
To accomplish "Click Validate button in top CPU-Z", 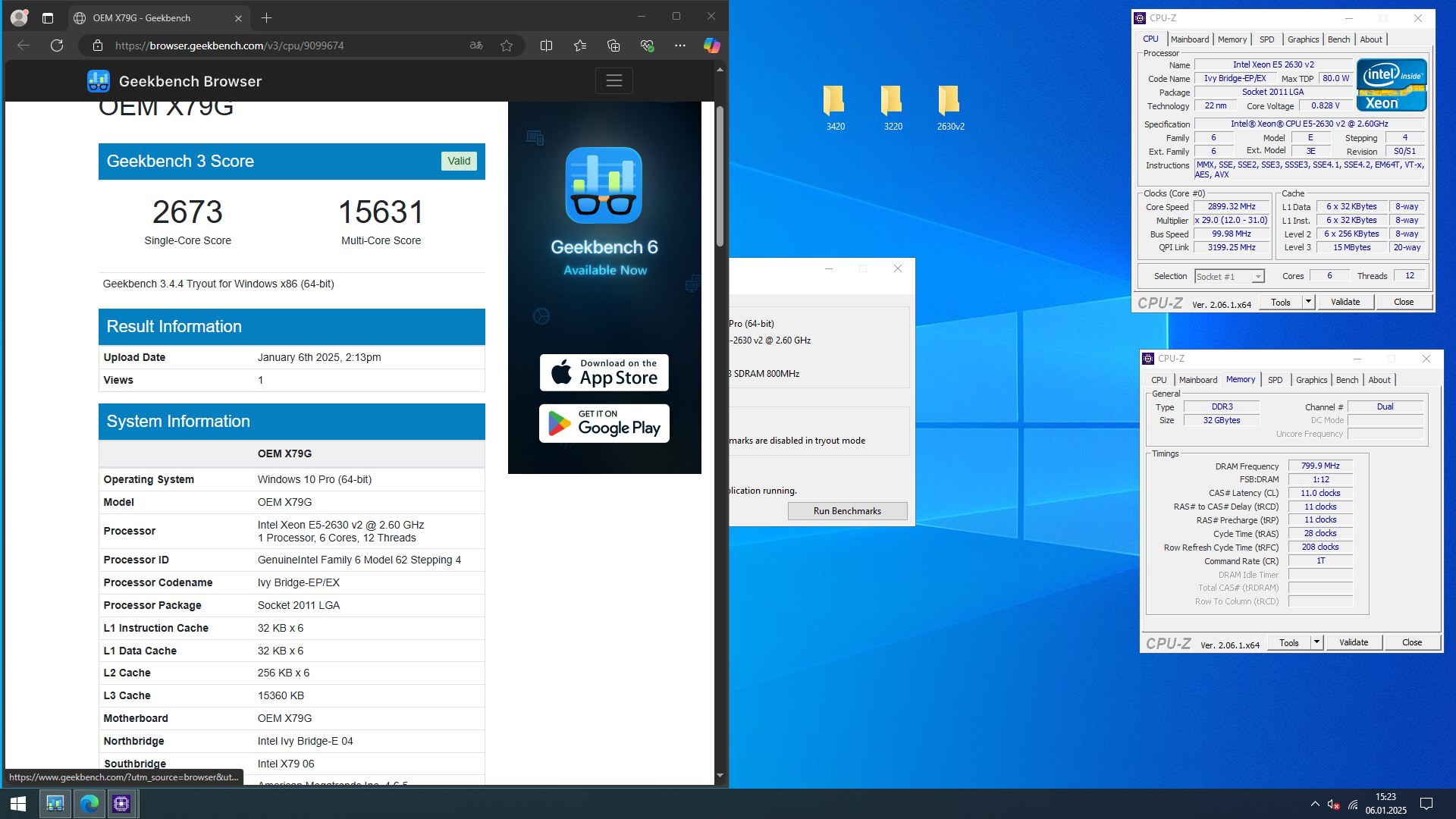I will pos(1345,302).
